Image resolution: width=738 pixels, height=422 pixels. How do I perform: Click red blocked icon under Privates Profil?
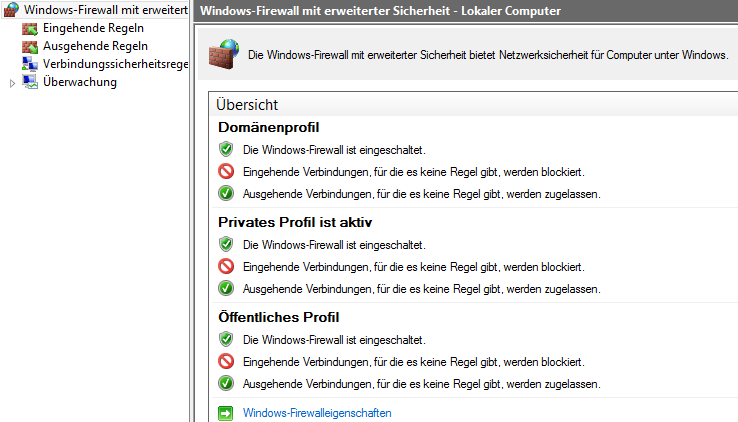[226, 267]
